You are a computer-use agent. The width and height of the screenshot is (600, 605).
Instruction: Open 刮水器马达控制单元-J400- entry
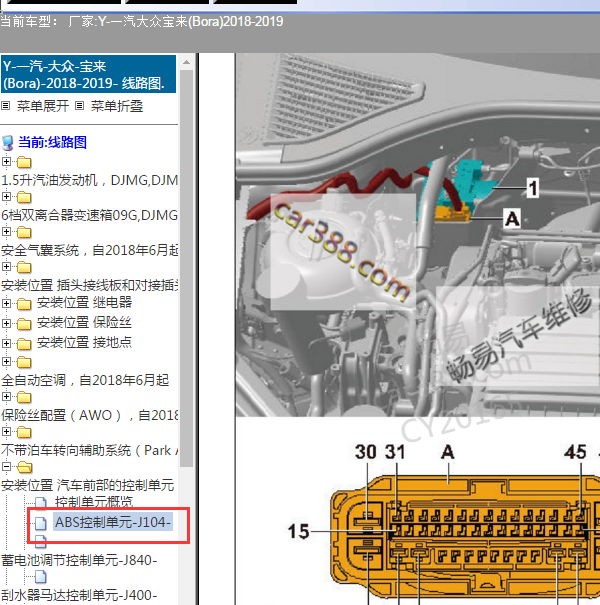[79, 595]
